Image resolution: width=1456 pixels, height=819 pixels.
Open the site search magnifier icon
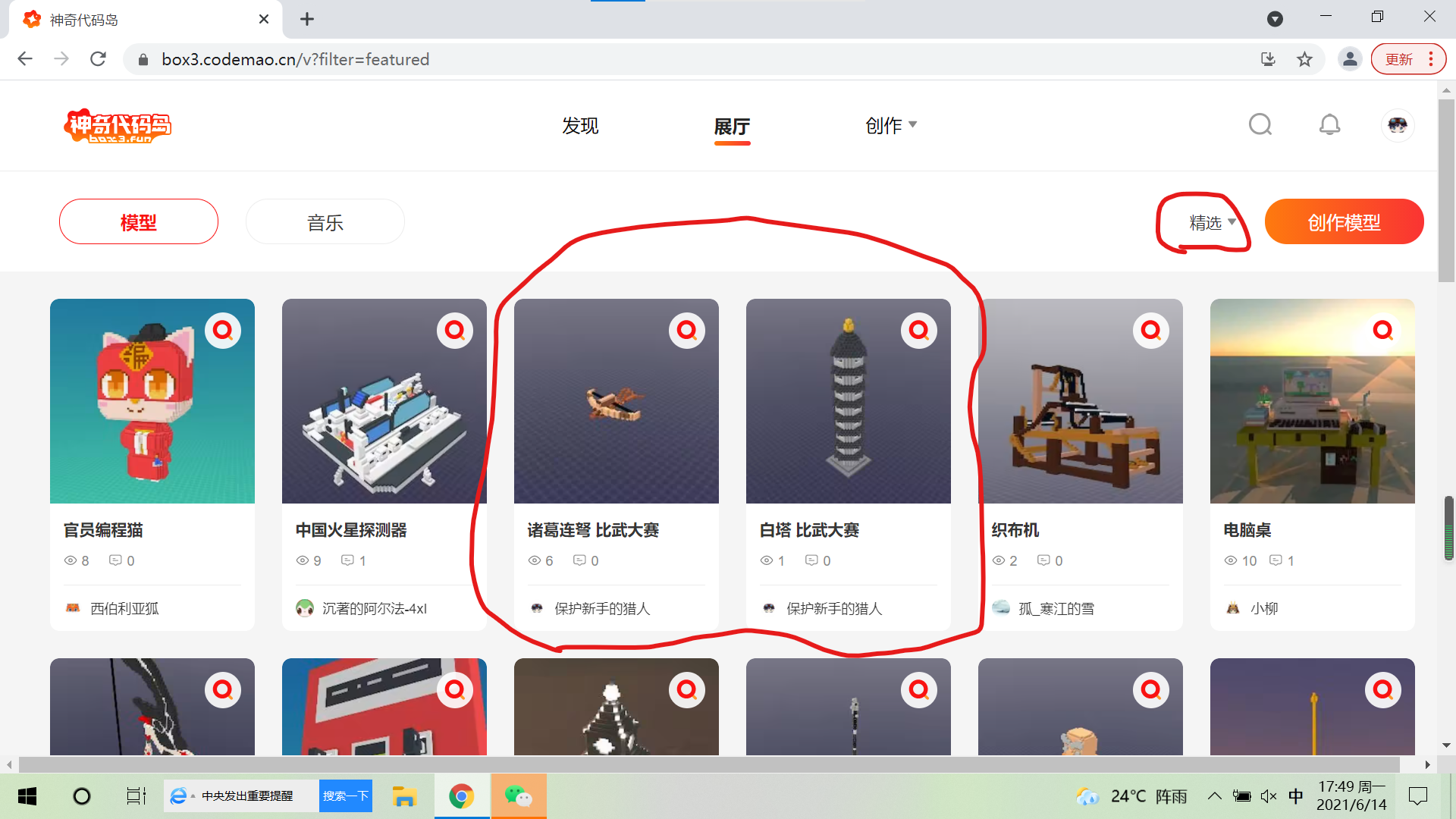click(x=1260, y=124)
